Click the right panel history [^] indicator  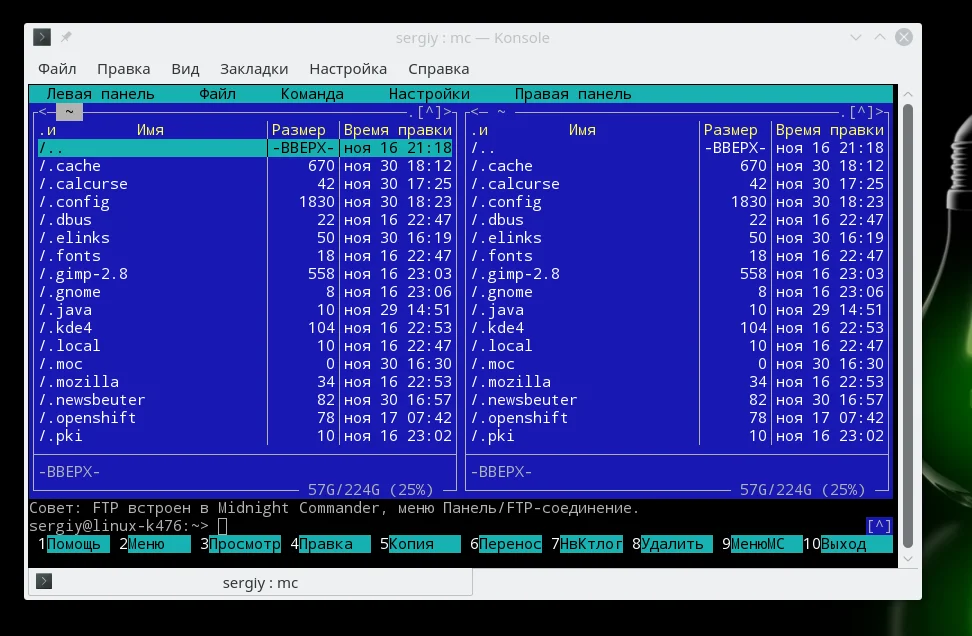861,112
